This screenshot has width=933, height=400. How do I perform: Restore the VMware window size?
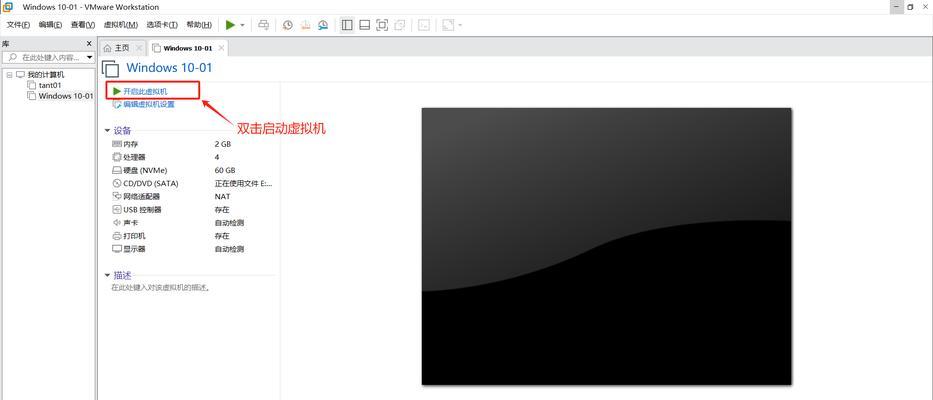(910, 7)
